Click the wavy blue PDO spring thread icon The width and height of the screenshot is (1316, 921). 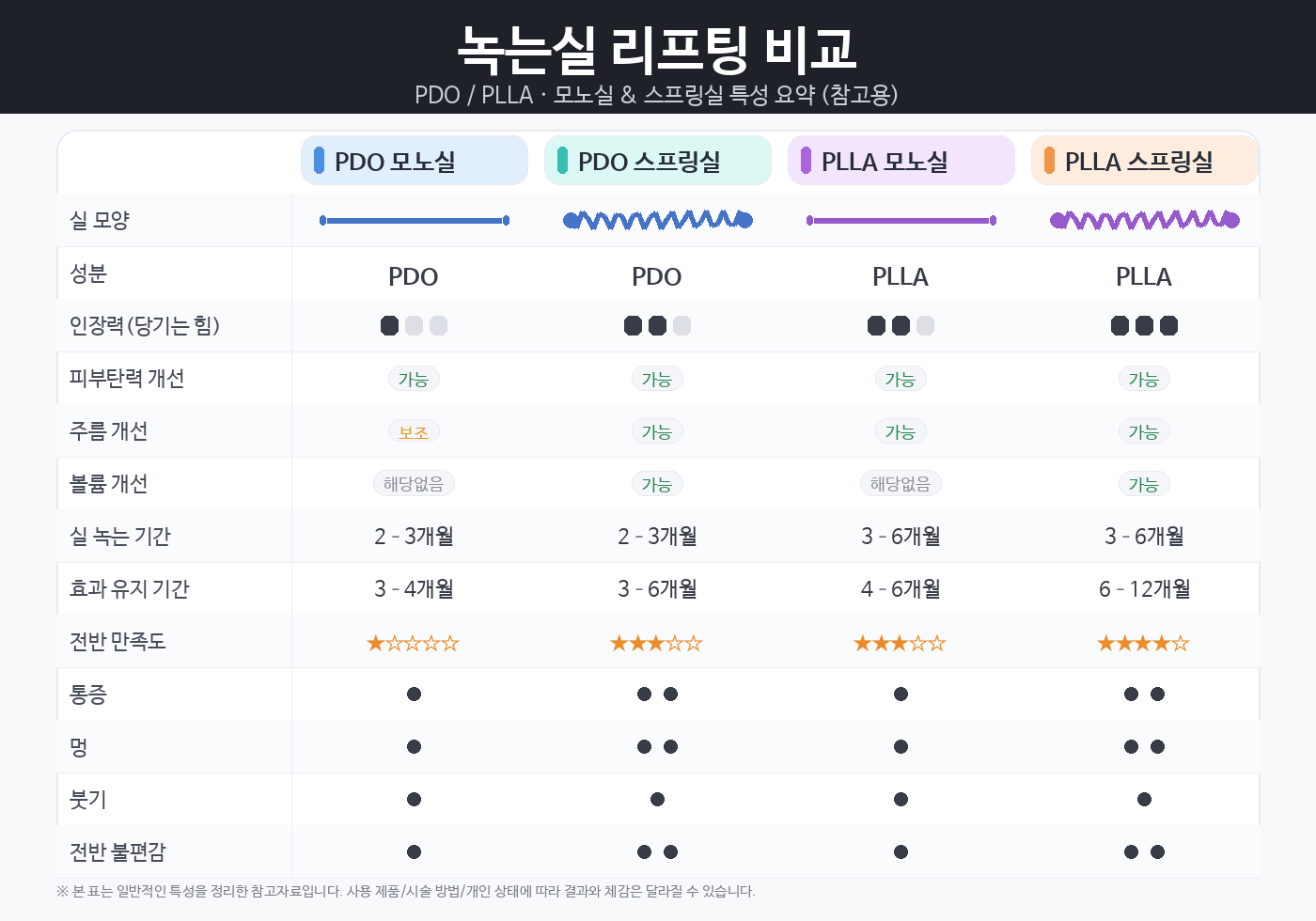657,221
